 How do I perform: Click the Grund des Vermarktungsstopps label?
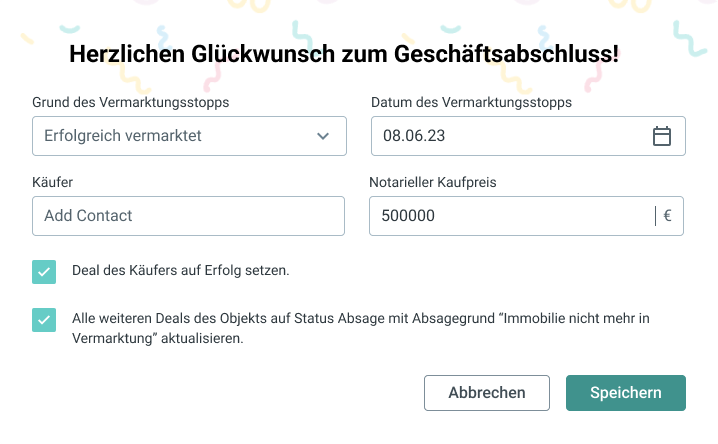pyautogui.click(x=131, y=102)
